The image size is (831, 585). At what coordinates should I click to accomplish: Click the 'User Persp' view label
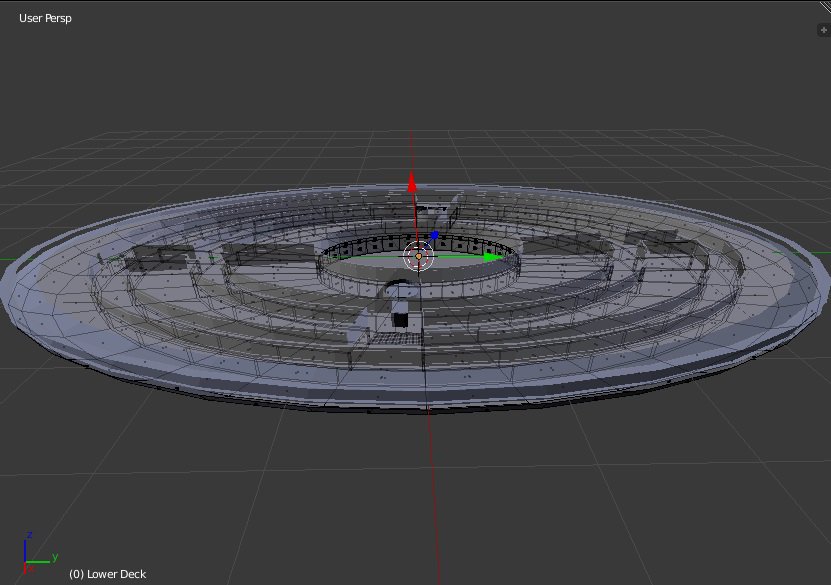[45, 18]
